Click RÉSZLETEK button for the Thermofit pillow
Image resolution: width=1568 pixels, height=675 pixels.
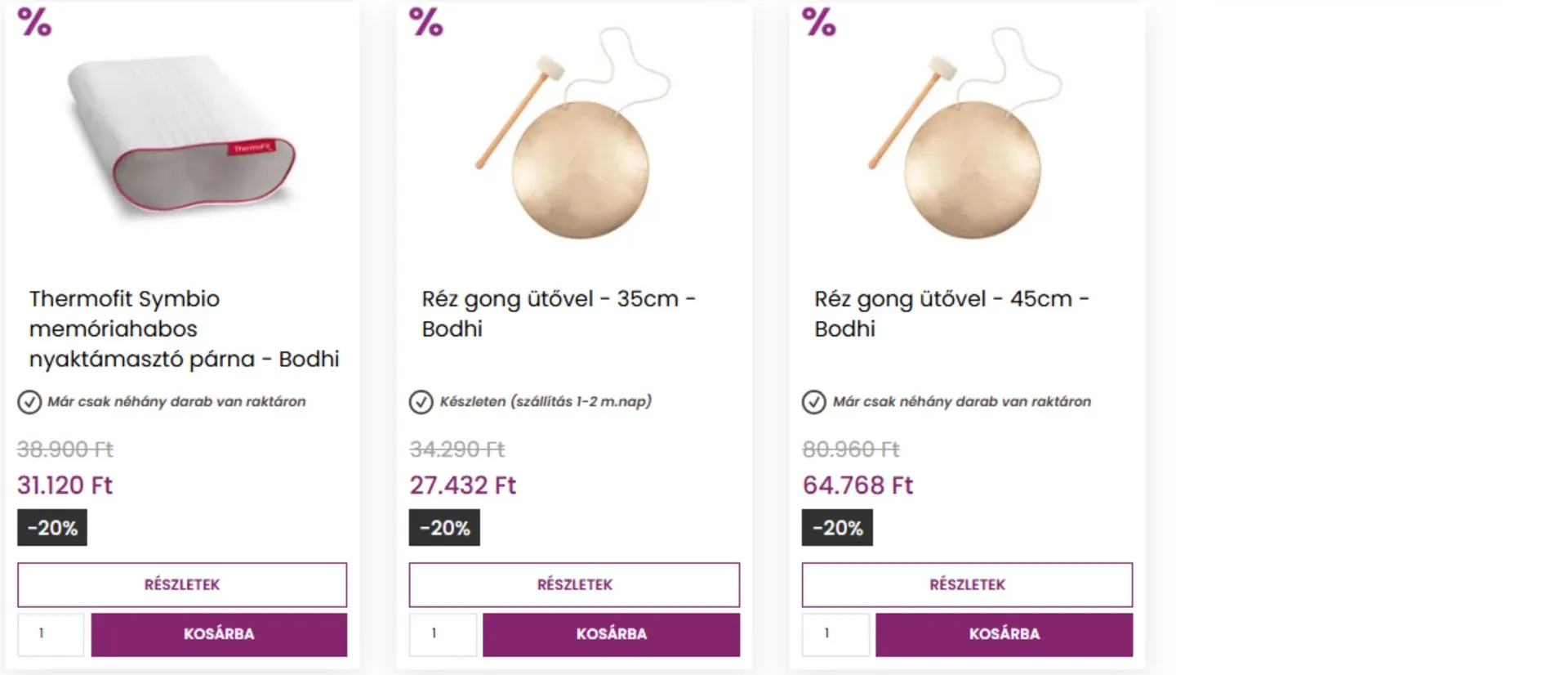click(182, 584)
